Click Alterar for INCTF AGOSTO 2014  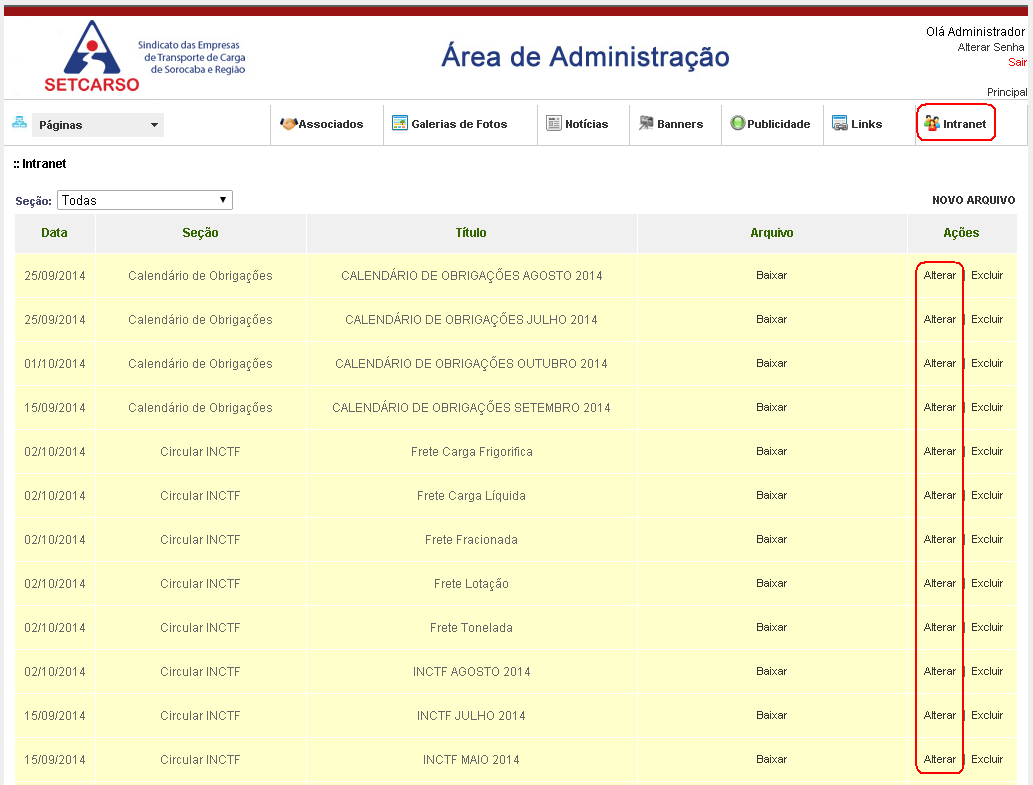939,672
